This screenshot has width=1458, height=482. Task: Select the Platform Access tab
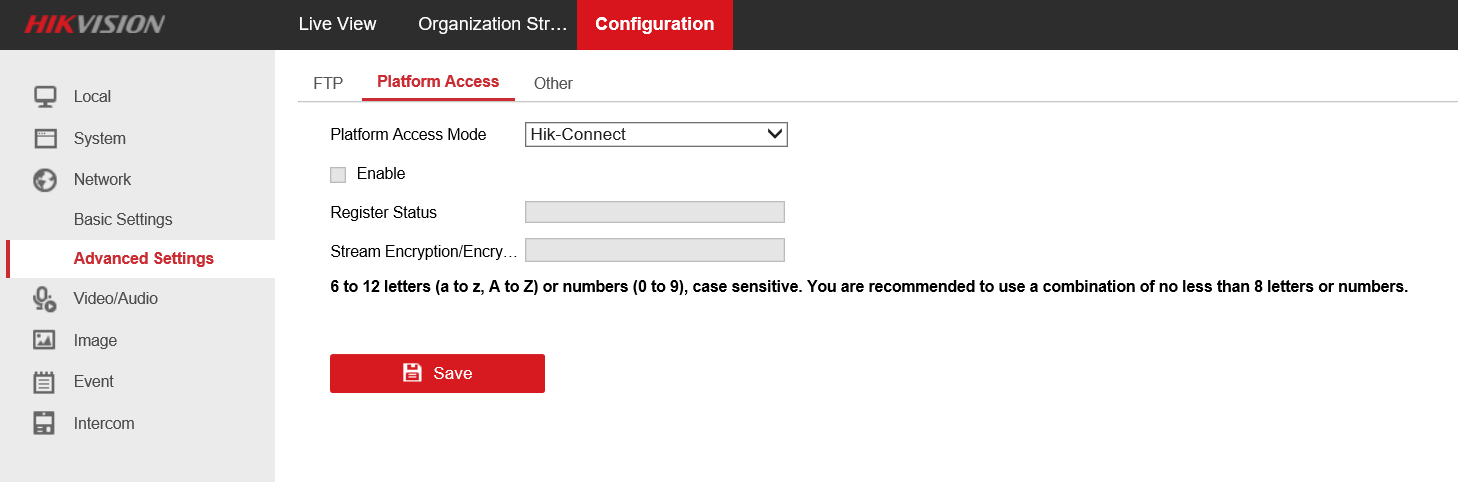pyautogui.click(x=438, y=82)
